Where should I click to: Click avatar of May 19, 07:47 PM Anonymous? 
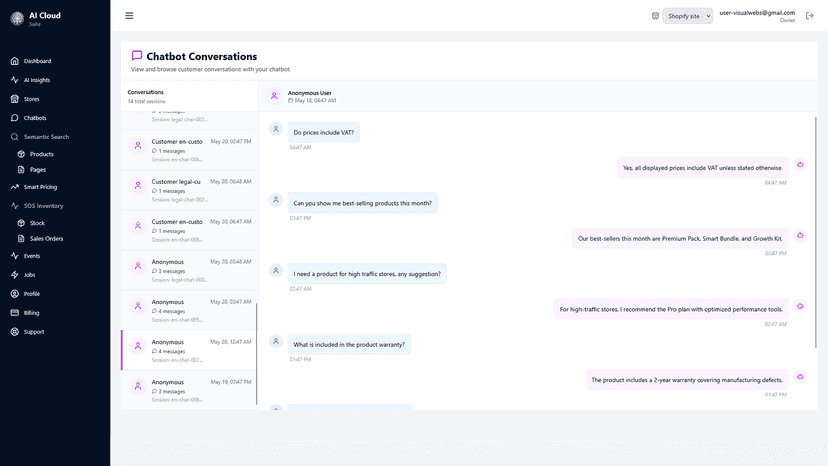coord(138,386)
